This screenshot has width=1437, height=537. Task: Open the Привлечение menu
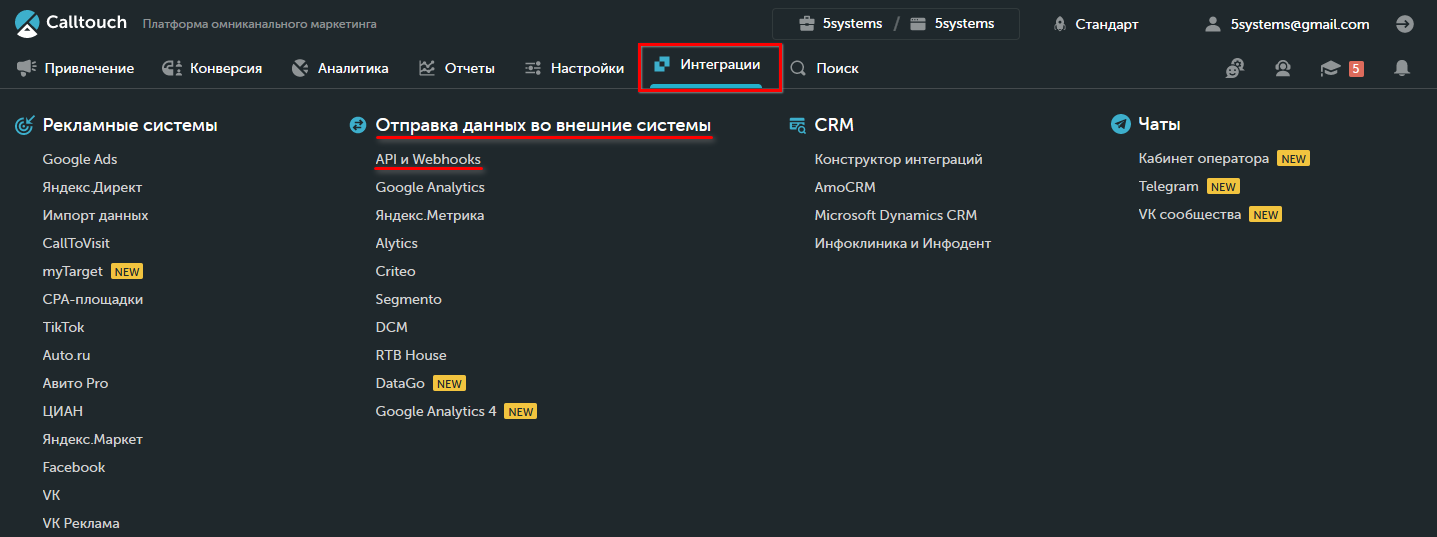89,68
